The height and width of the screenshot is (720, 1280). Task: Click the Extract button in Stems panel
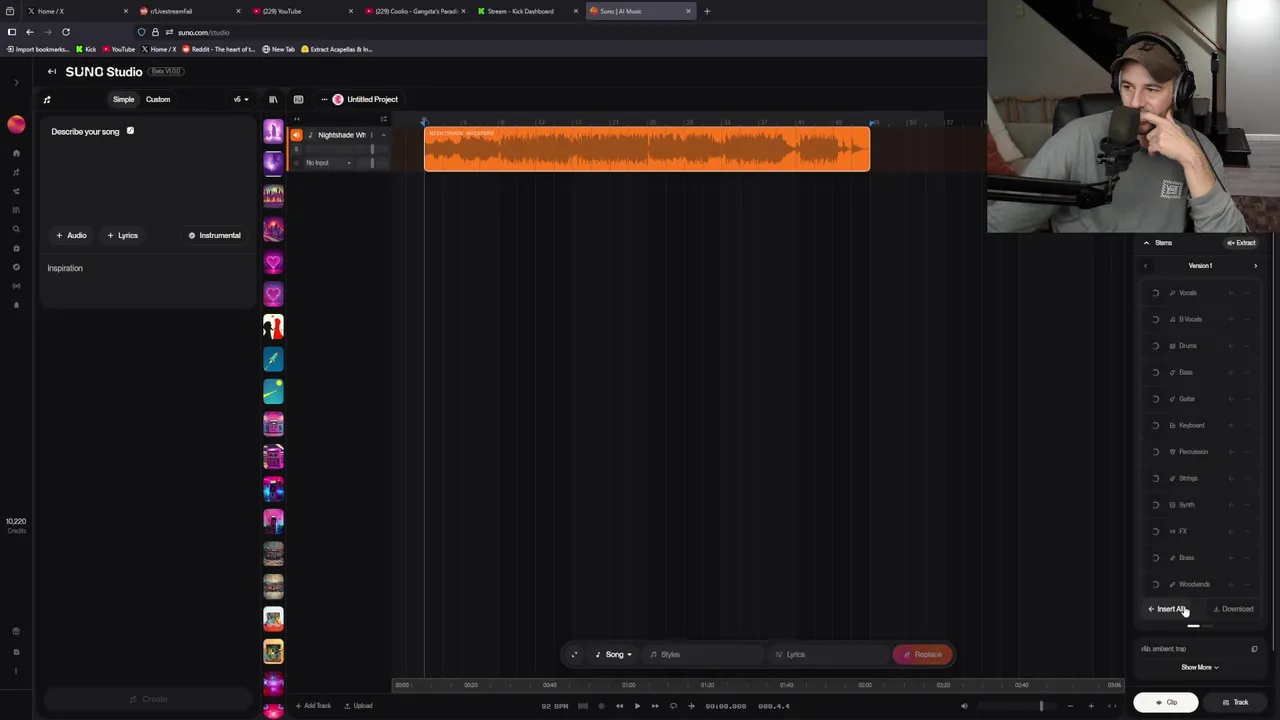tap(1242, 242)
